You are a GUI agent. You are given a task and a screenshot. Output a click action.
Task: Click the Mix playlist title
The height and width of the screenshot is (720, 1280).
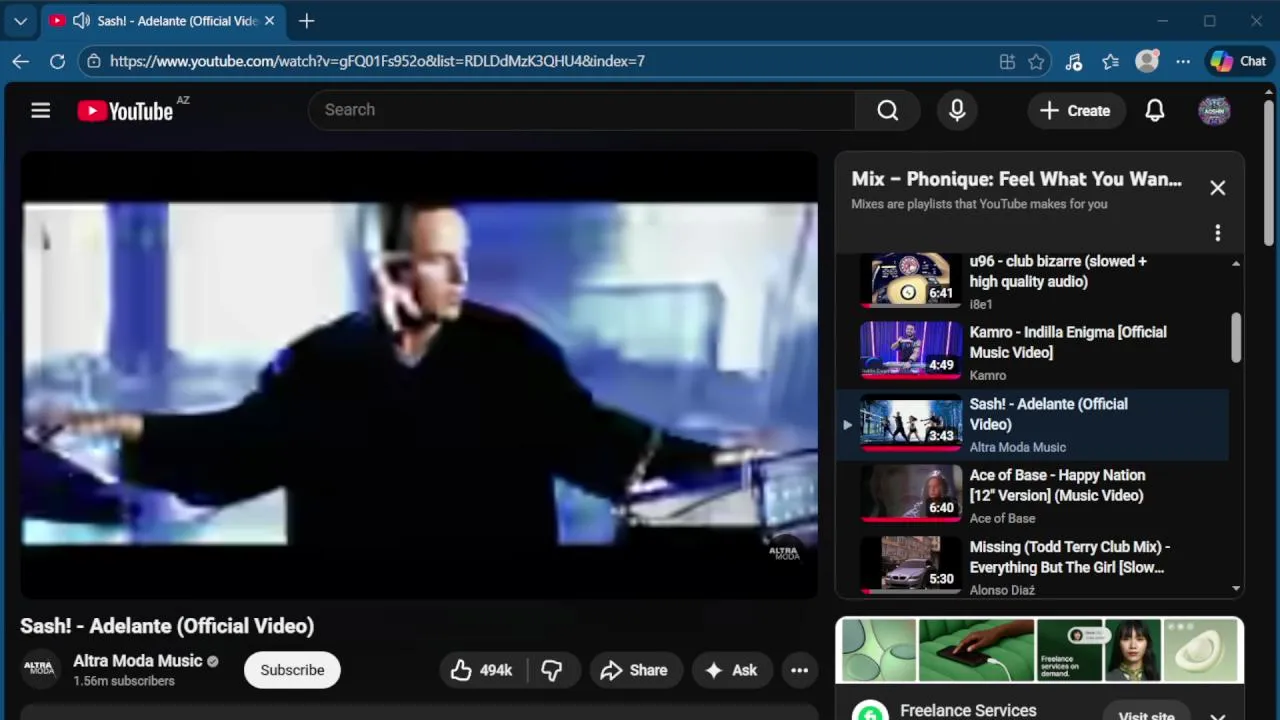click(x=1016, y=179)
